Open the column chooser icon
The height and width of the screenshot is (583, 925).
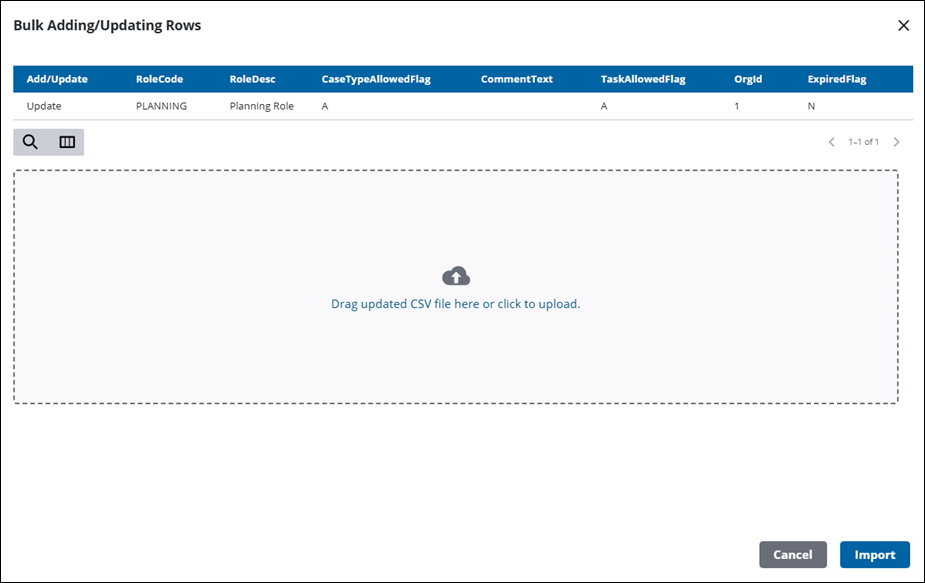tap(67, 142)
